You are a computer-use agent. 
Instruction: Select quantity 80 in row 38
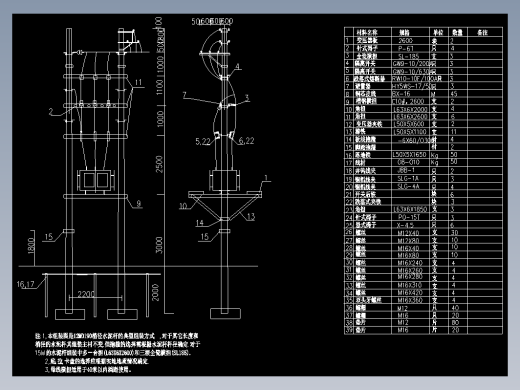point(455,323)
